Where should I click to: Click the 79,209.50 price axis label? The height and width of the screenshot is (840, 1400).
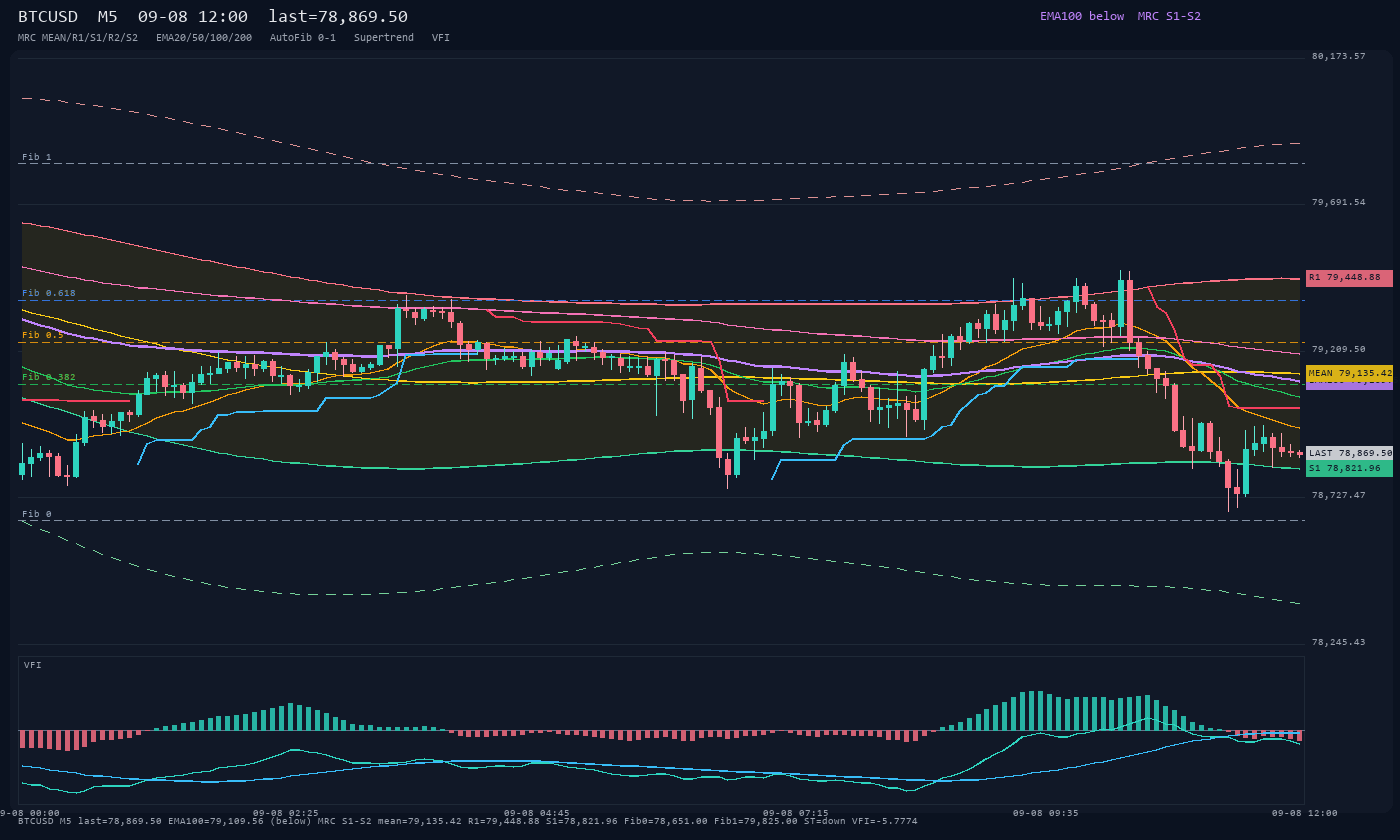[1338, 349]
